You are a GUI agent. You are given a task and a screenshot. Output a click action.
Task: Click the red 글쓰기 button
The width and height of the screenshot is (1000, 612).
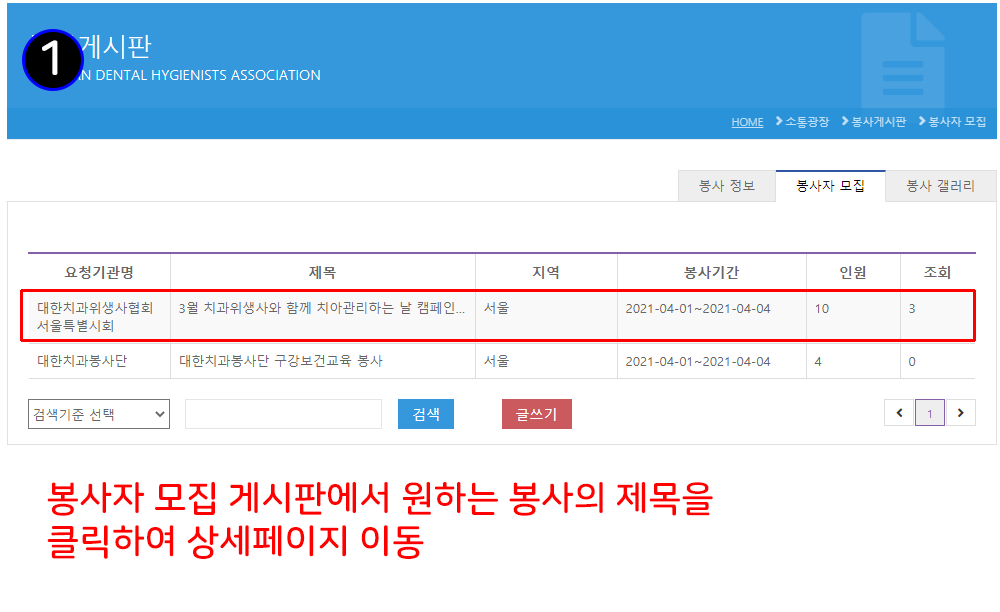(536, 414)
